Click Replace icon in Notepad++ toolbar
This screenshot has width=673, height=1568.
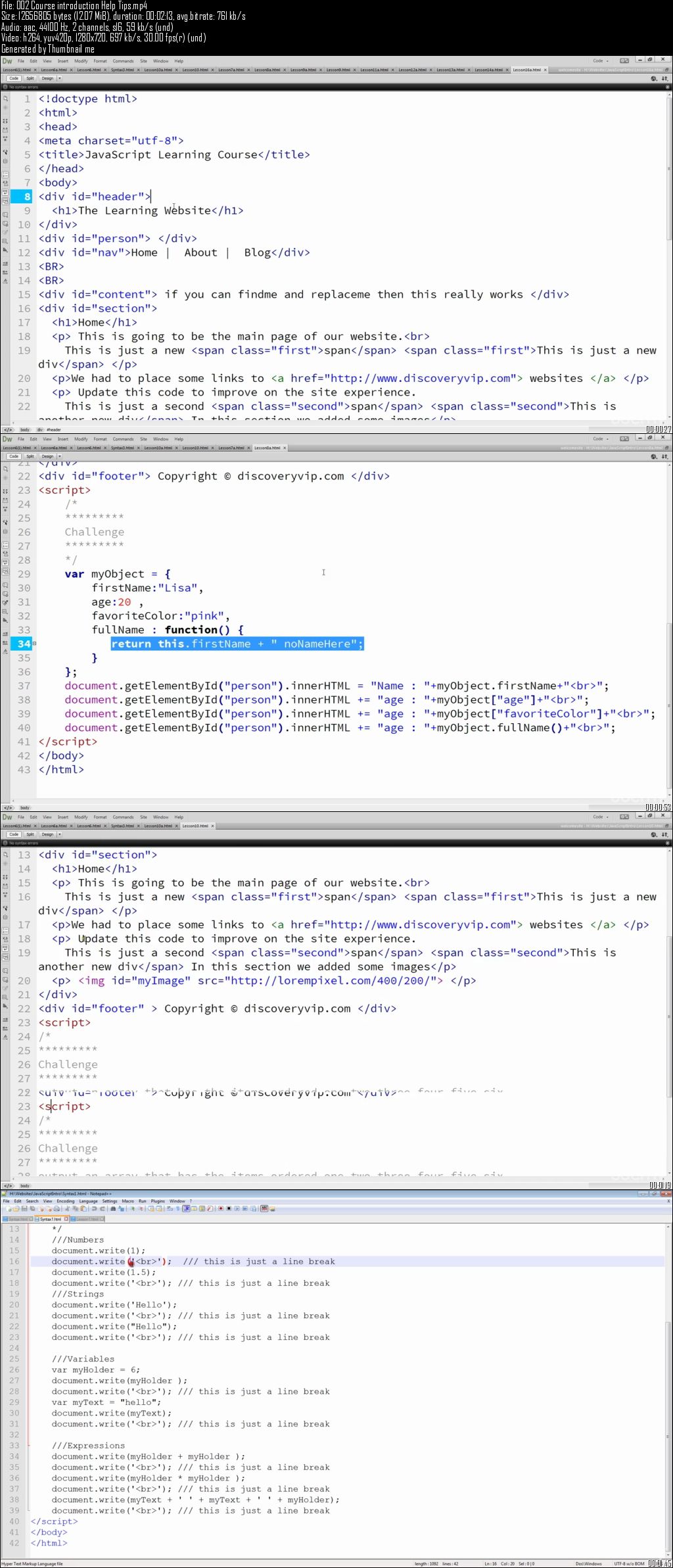121,1208
